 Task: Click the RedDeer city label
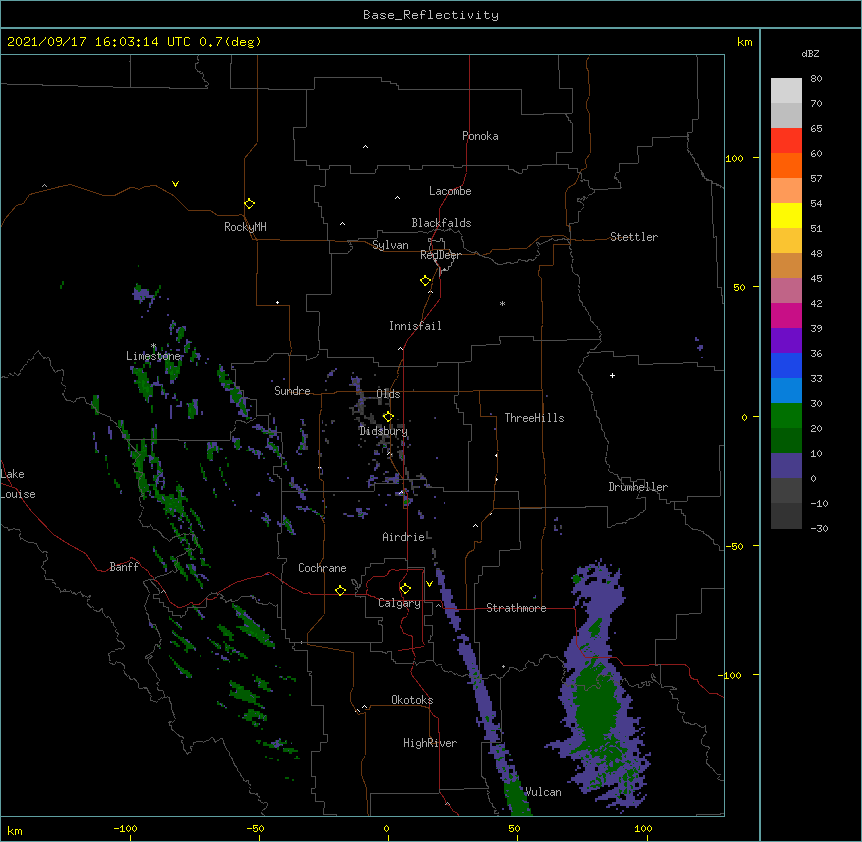440,255
